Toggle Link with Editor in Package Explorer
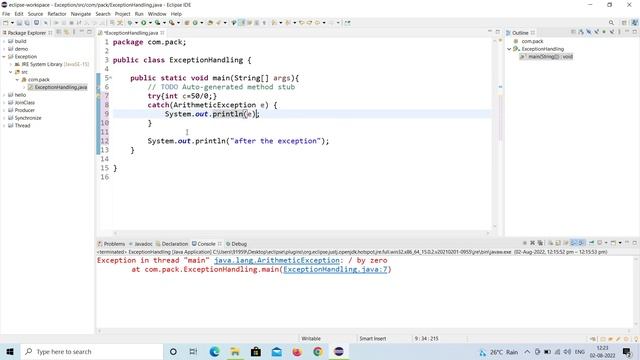This screenshot has height=360, width=640. [66, 32]
